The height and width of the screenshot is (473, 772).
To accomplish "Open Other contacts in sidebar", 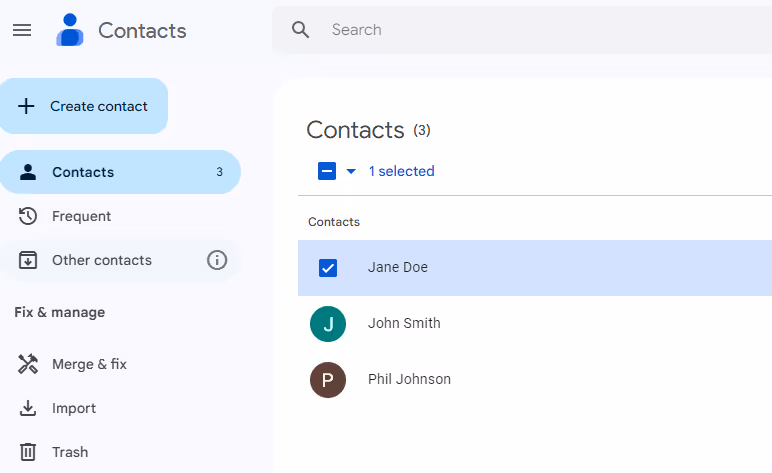I will tap(120, 260).
